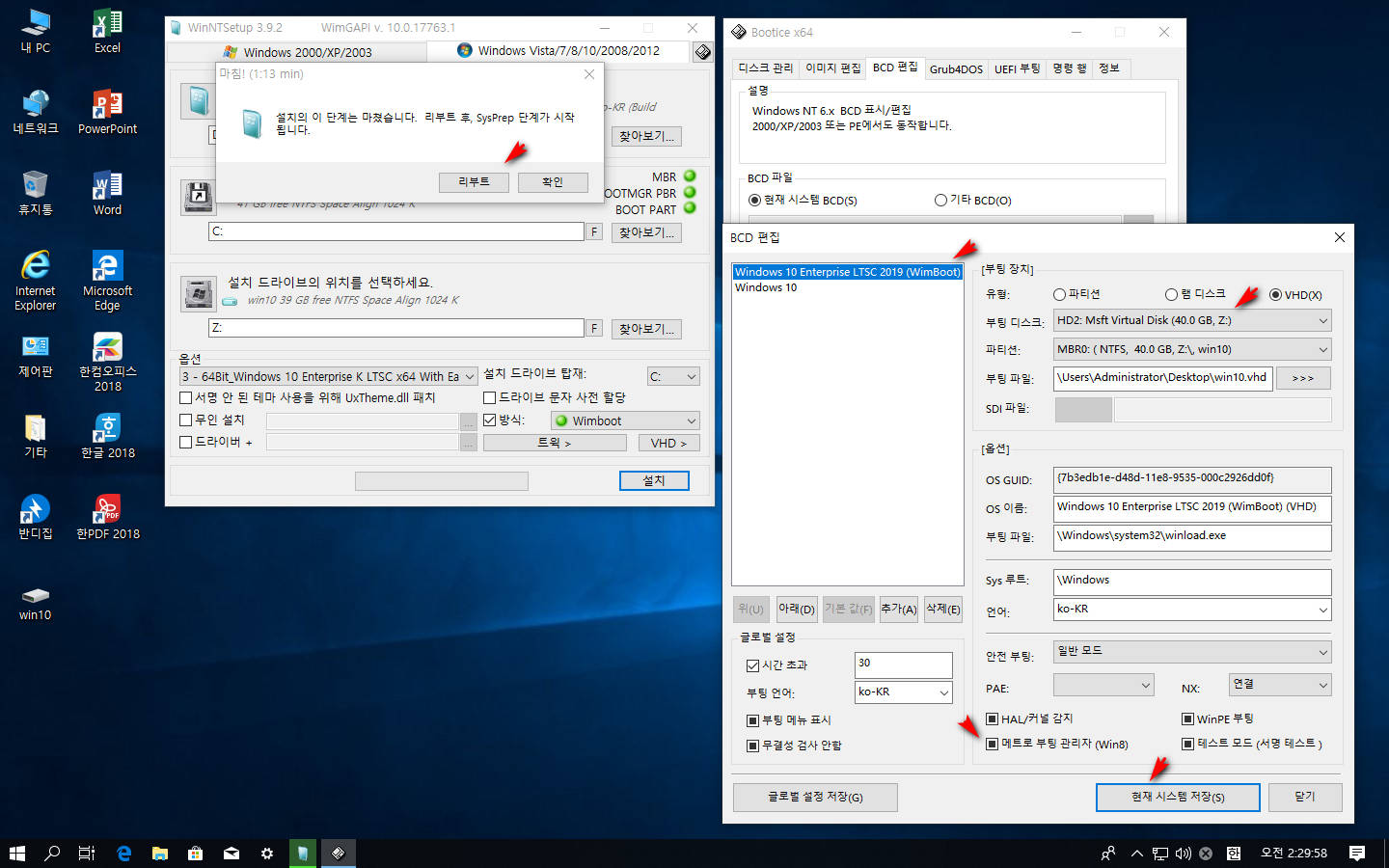Open the 네트워크 desktop icon

point(36,112)
